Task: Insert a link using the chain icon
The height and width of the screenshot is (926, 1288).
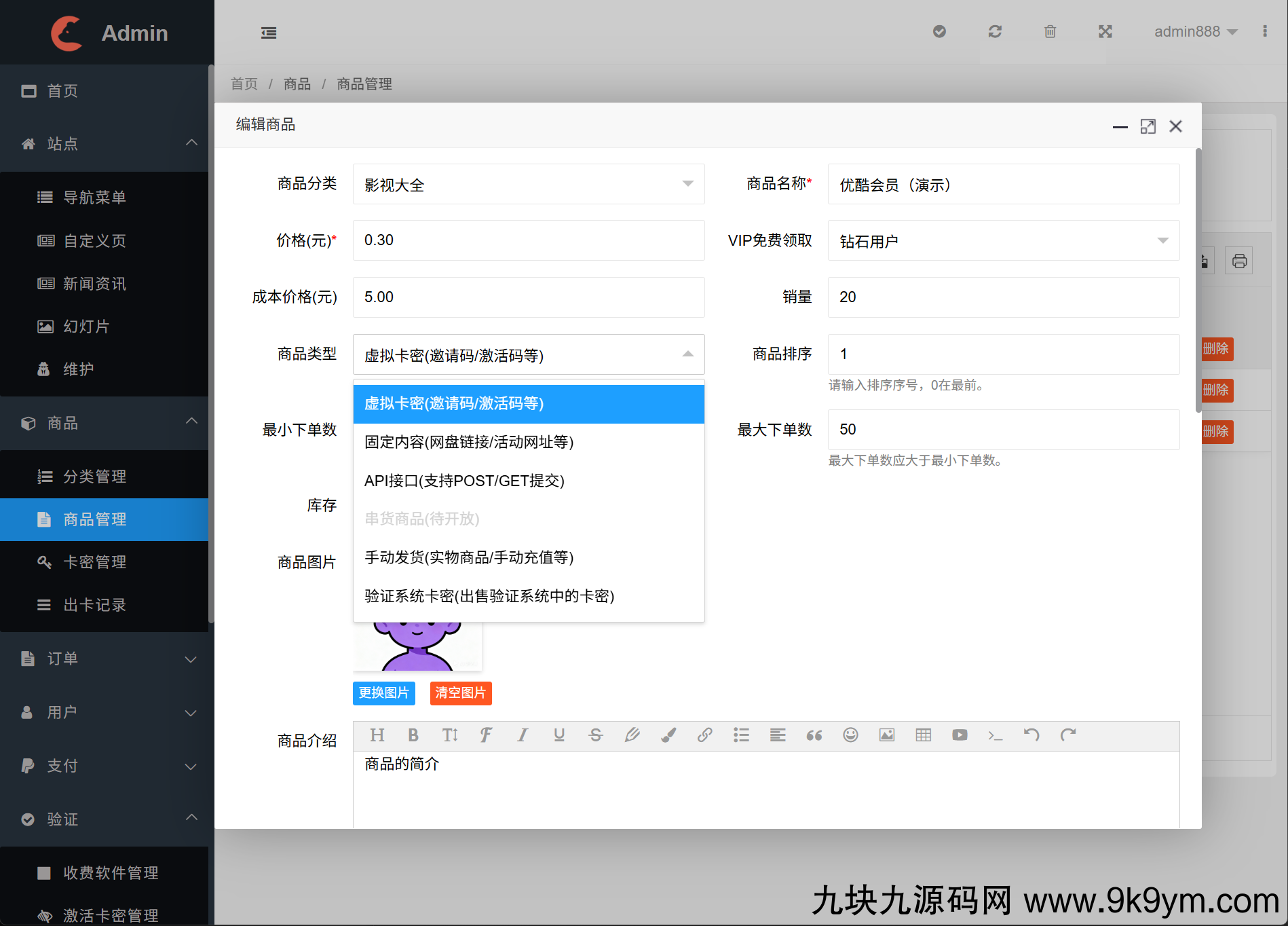Action: (704, 735)
